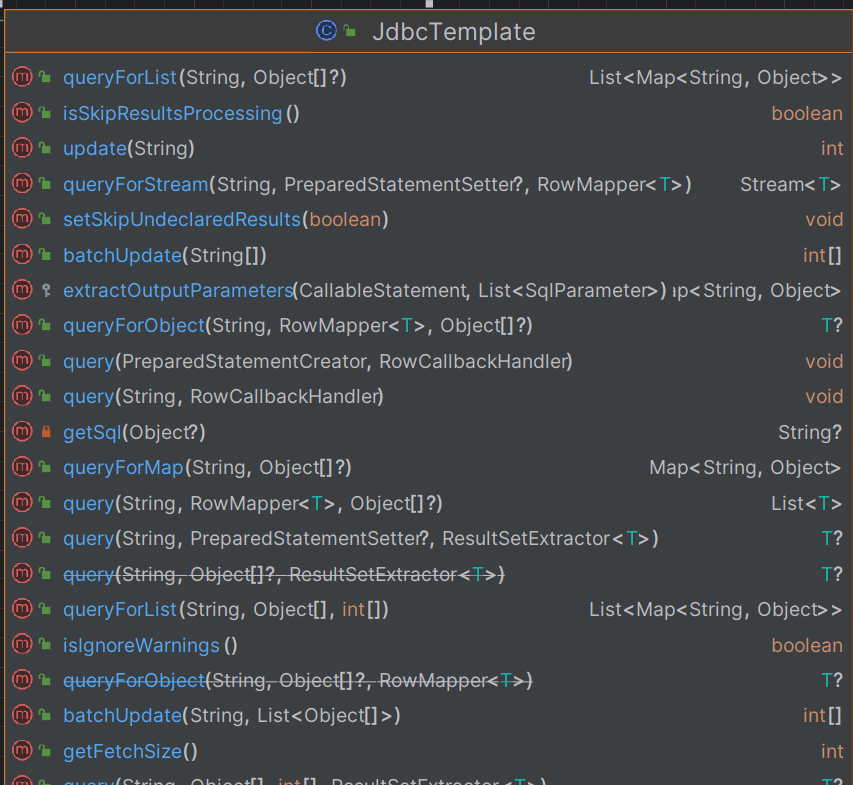
Task: Click the public visibility icon beside update(String)
Action: (45, 148)
